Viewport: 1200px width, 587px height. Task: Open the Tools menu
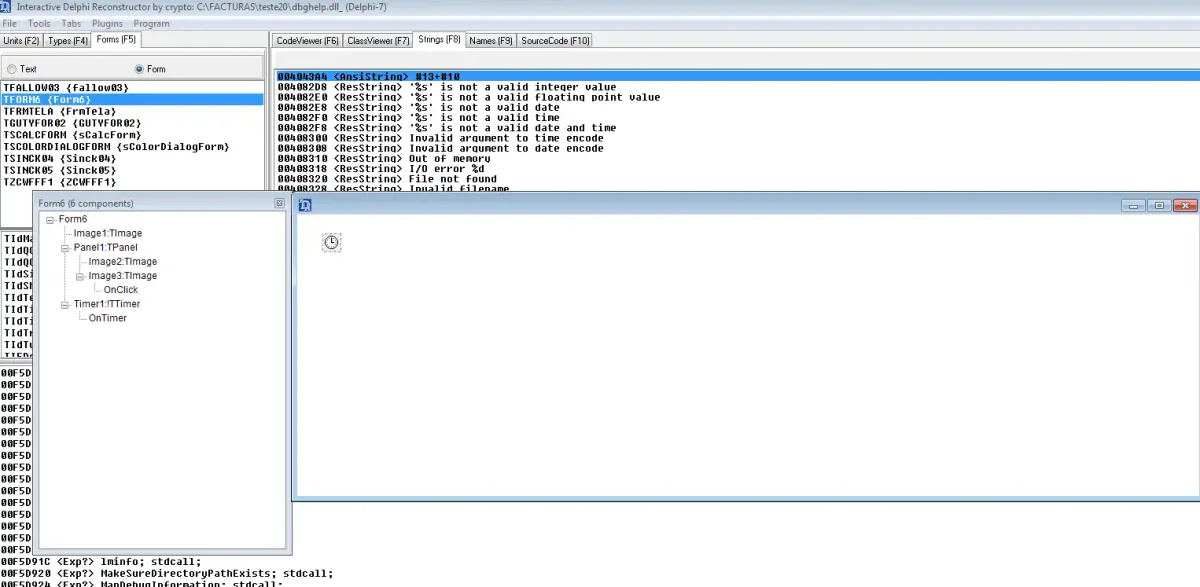coord(39,23)
